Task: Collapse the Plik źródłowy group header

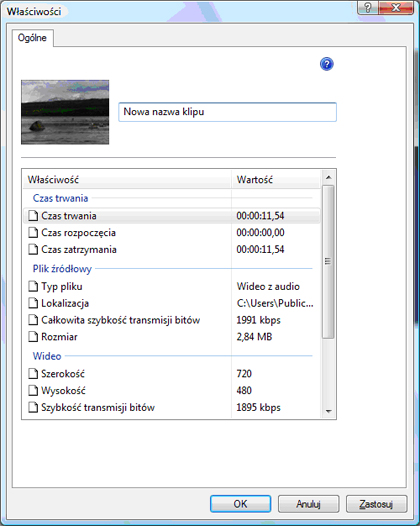Action: (x=62, y=269)
